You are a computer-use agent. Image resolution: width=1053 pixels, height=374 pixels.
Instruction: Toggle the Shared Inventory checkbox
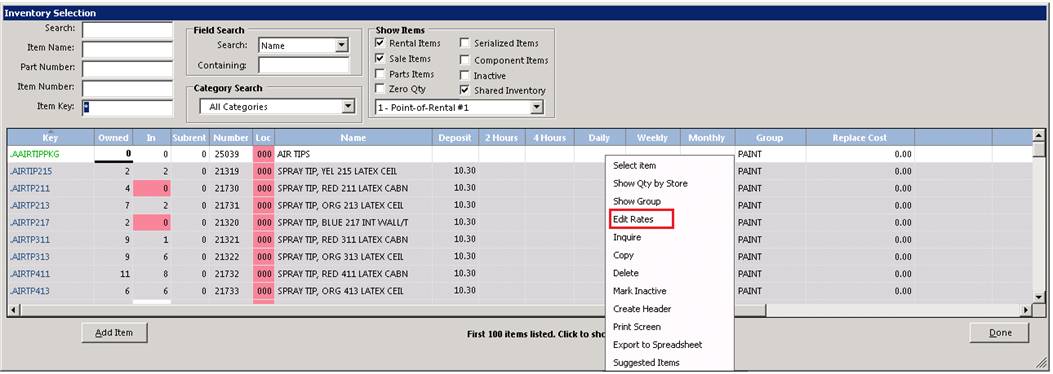465,90
